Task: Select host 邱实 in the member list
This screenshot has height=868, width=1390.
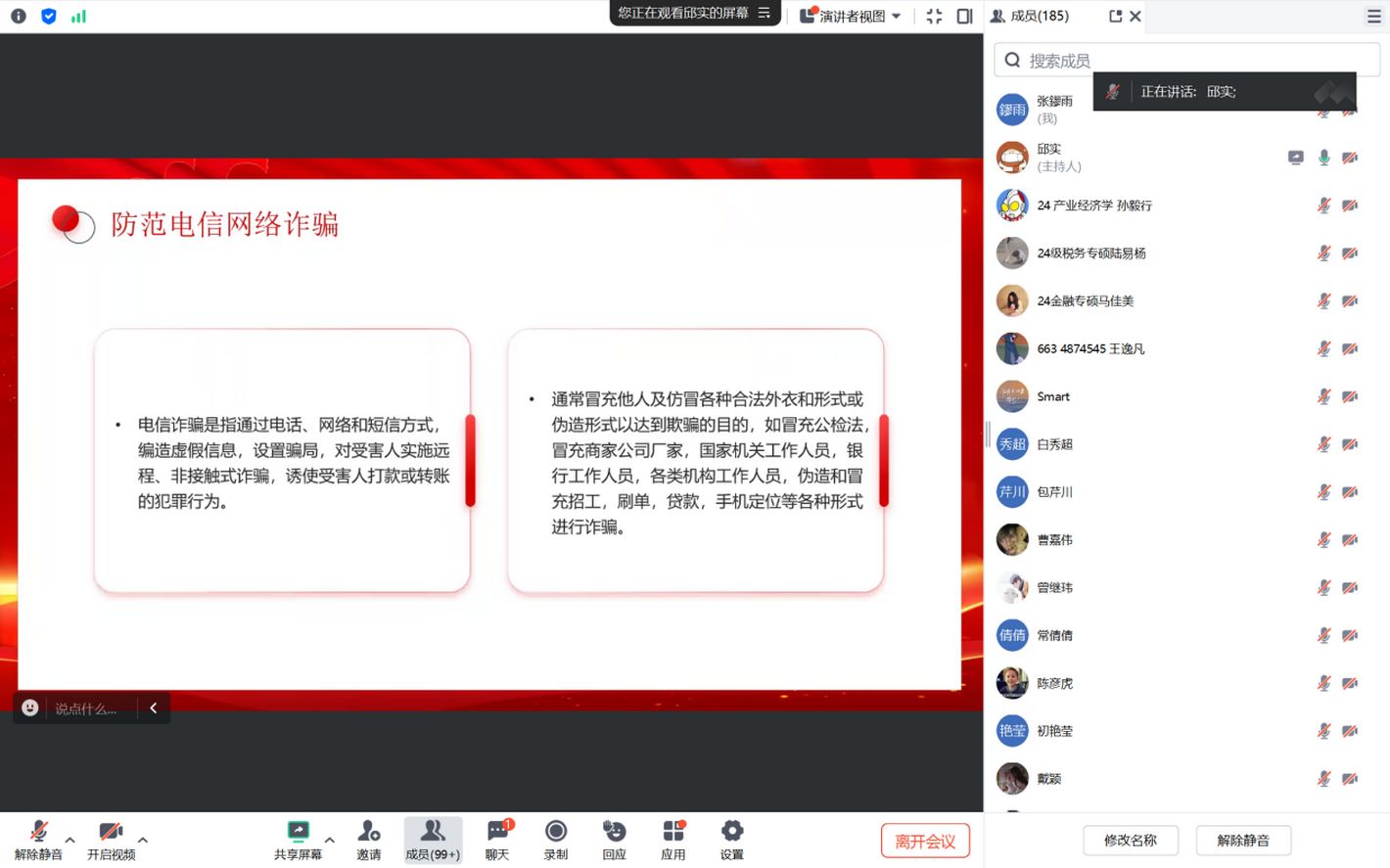Action: [1186, 158]
